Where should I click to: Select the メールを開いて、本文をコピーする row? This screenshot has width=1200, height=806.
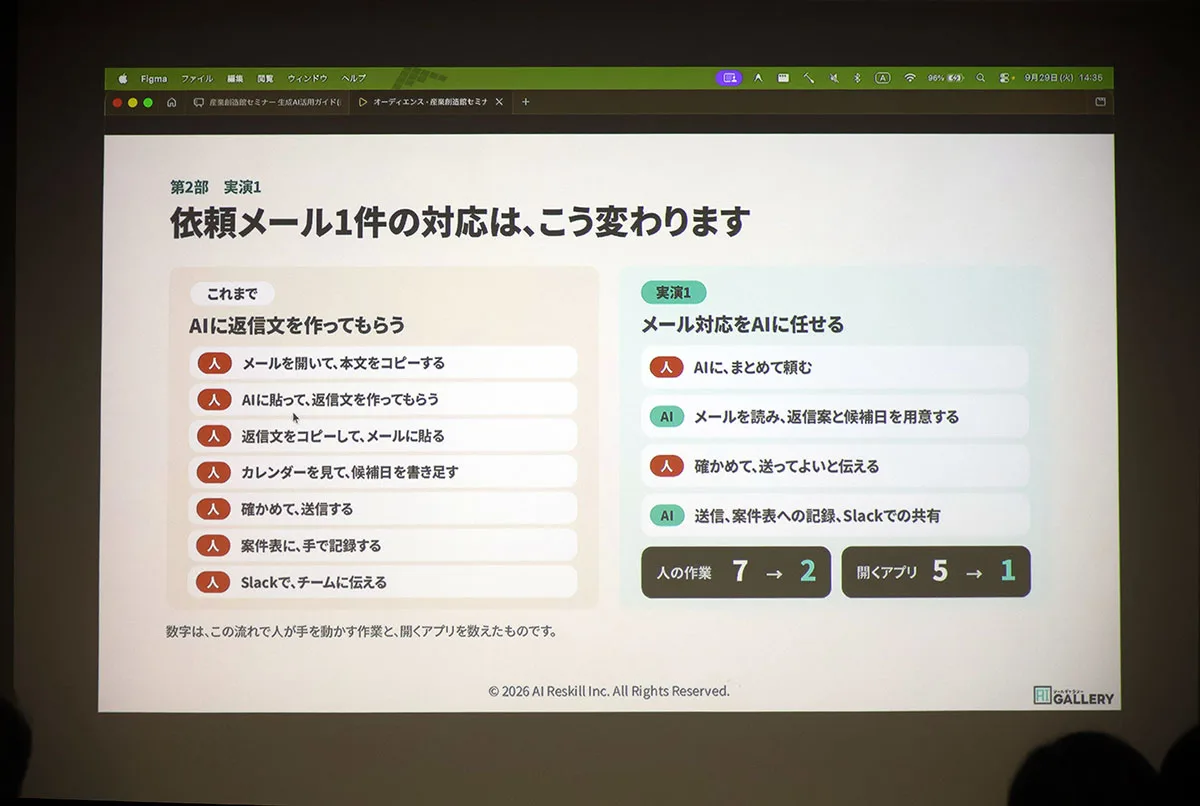(x=383, y=363)
